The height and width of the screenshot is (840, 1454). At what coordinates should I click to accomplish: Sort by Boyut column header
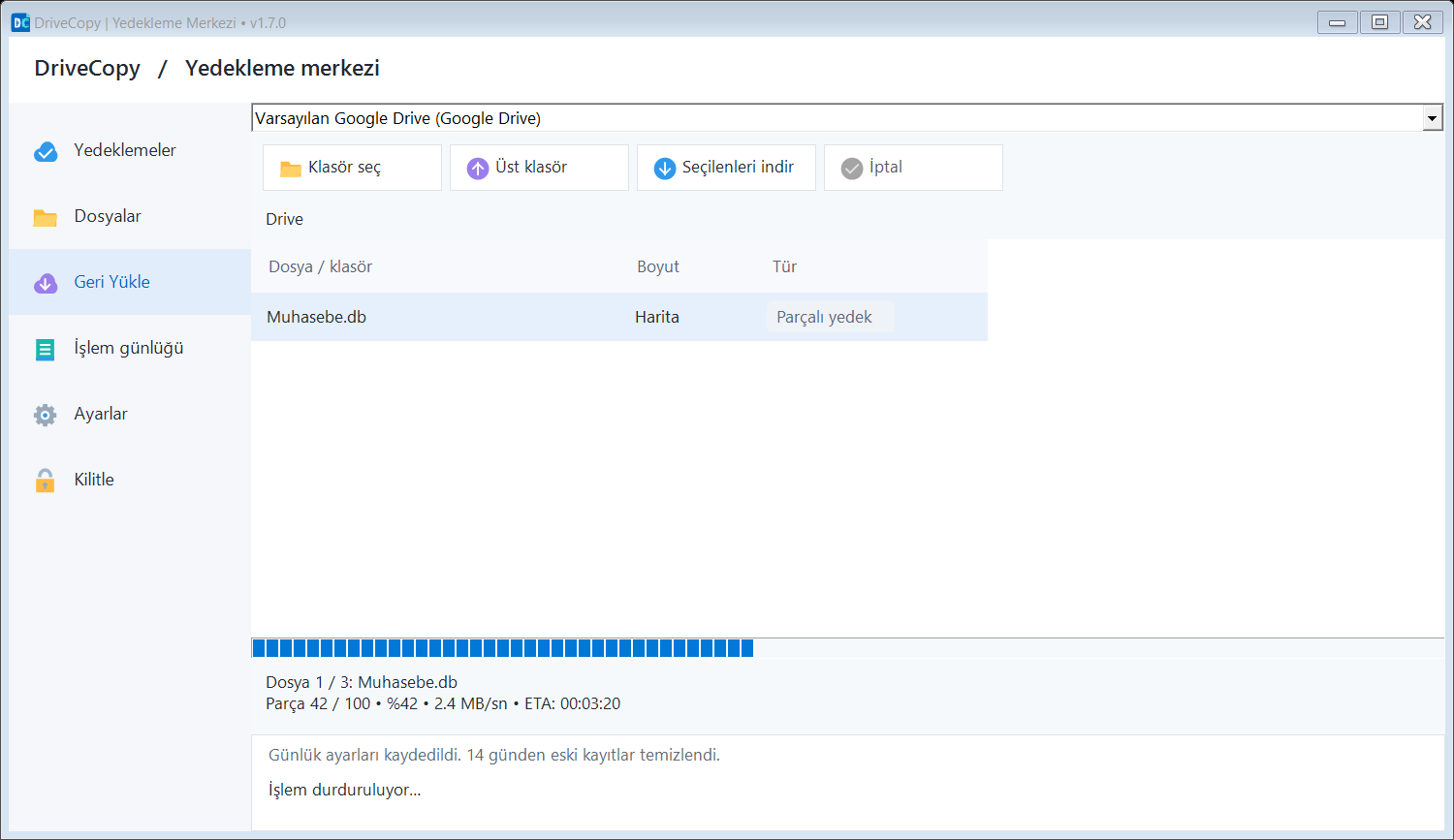[658, 266]
